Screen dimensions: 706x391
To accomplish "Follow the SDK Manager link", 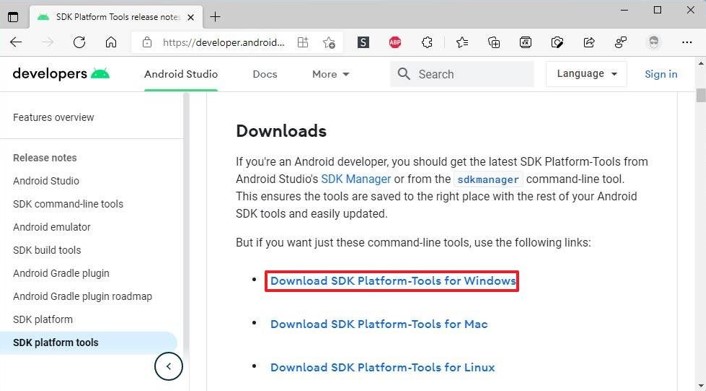I will pyautogui.click(x=356, y=179).
